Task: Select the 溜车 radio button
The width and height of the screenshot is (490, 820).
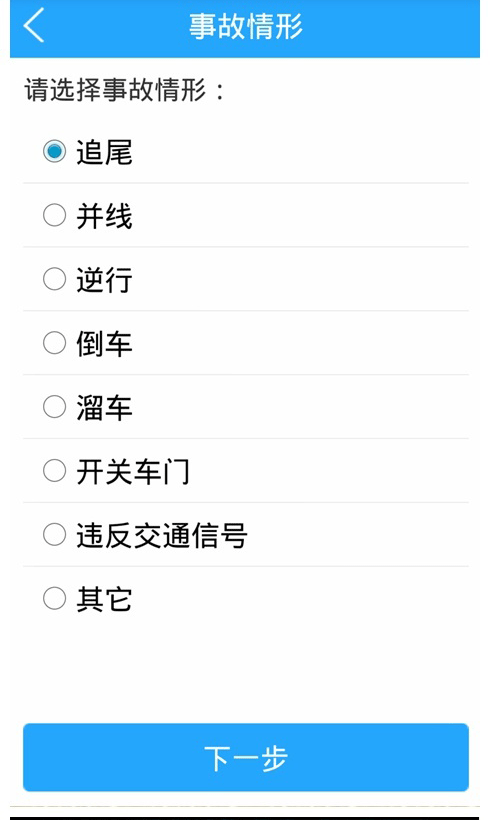Action: click(54, 407)
